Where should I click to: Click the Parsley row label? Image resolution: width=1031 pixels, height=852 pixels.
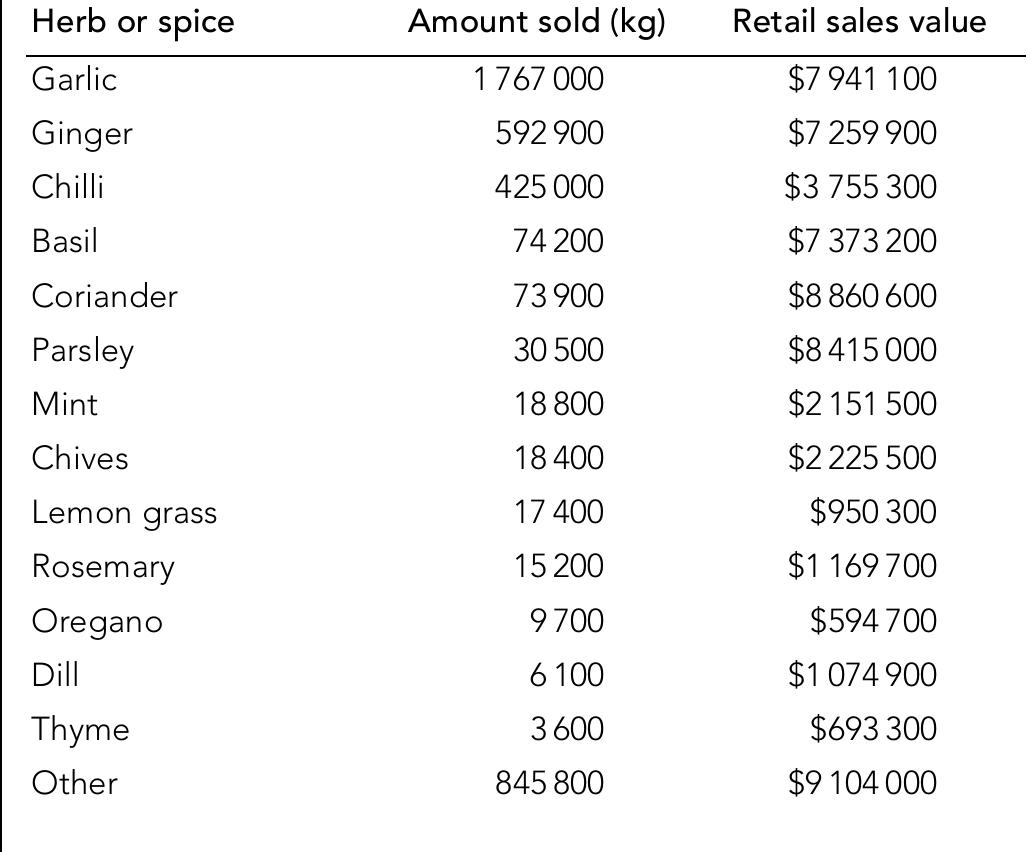(x=82, y=350)
